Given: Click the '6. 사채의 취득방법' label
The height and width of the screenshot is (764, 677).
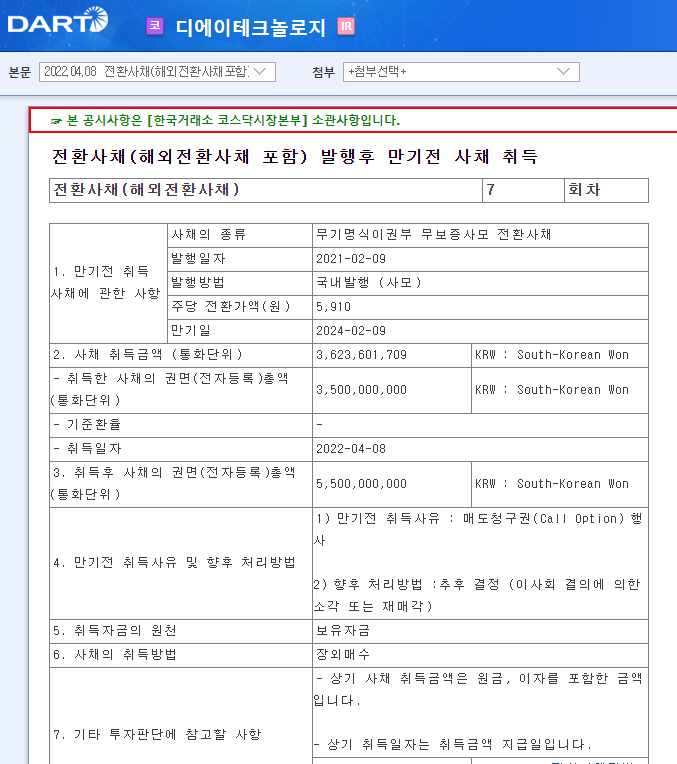Looking at the screenshot, I should coord(115,655).
